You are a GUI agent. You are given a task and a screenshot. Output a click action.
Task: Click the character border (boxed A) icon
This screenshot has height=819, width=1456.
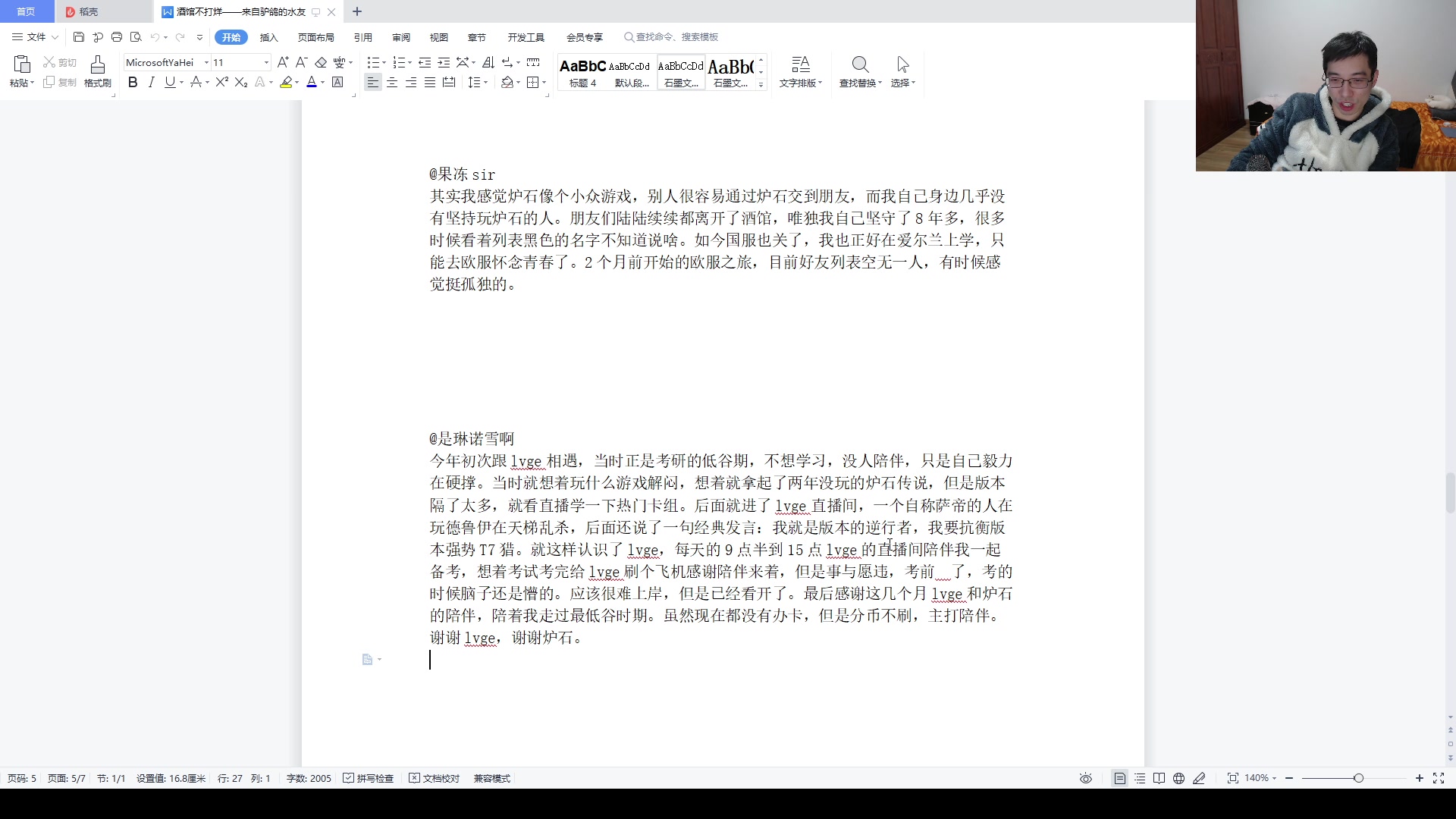(x=338, y=82)
